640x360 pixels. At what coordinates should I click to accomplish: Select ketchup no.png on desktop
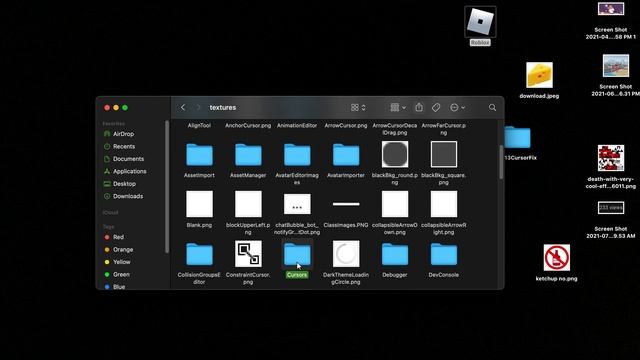pyautogui.click(x=556, y=258)
